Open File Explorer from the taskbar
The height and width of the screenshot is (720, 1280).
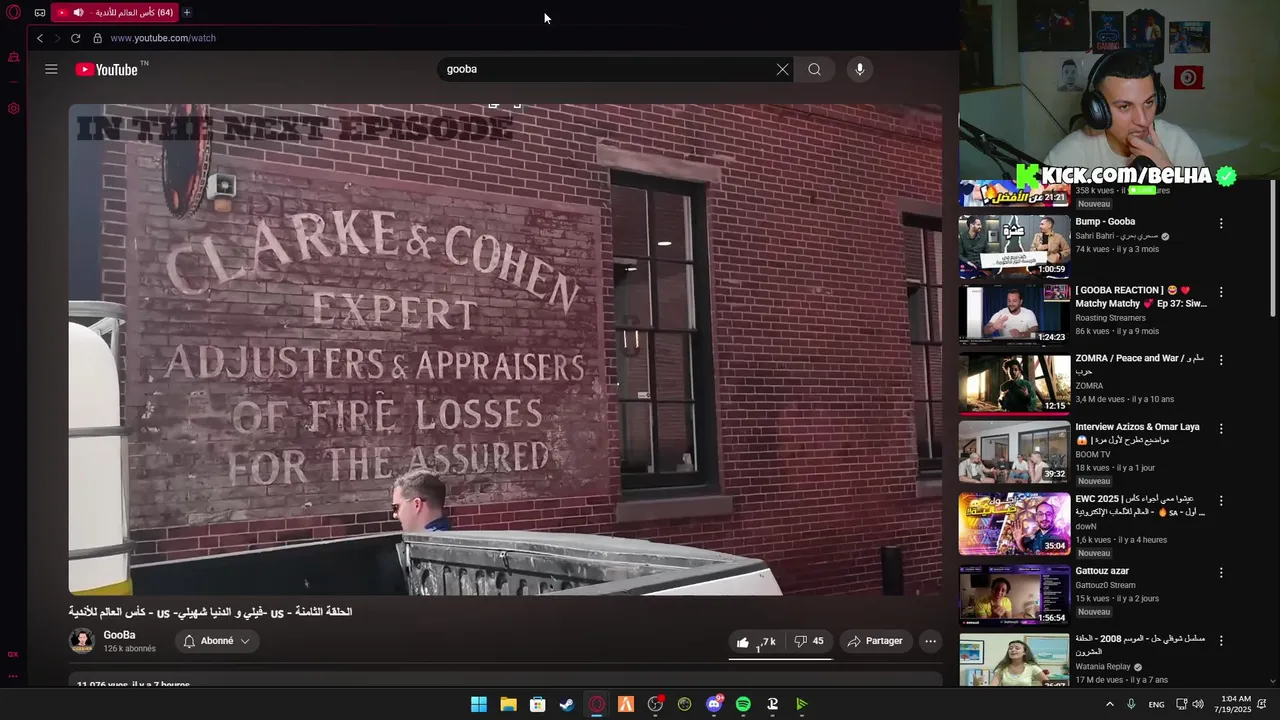point(508,704)
